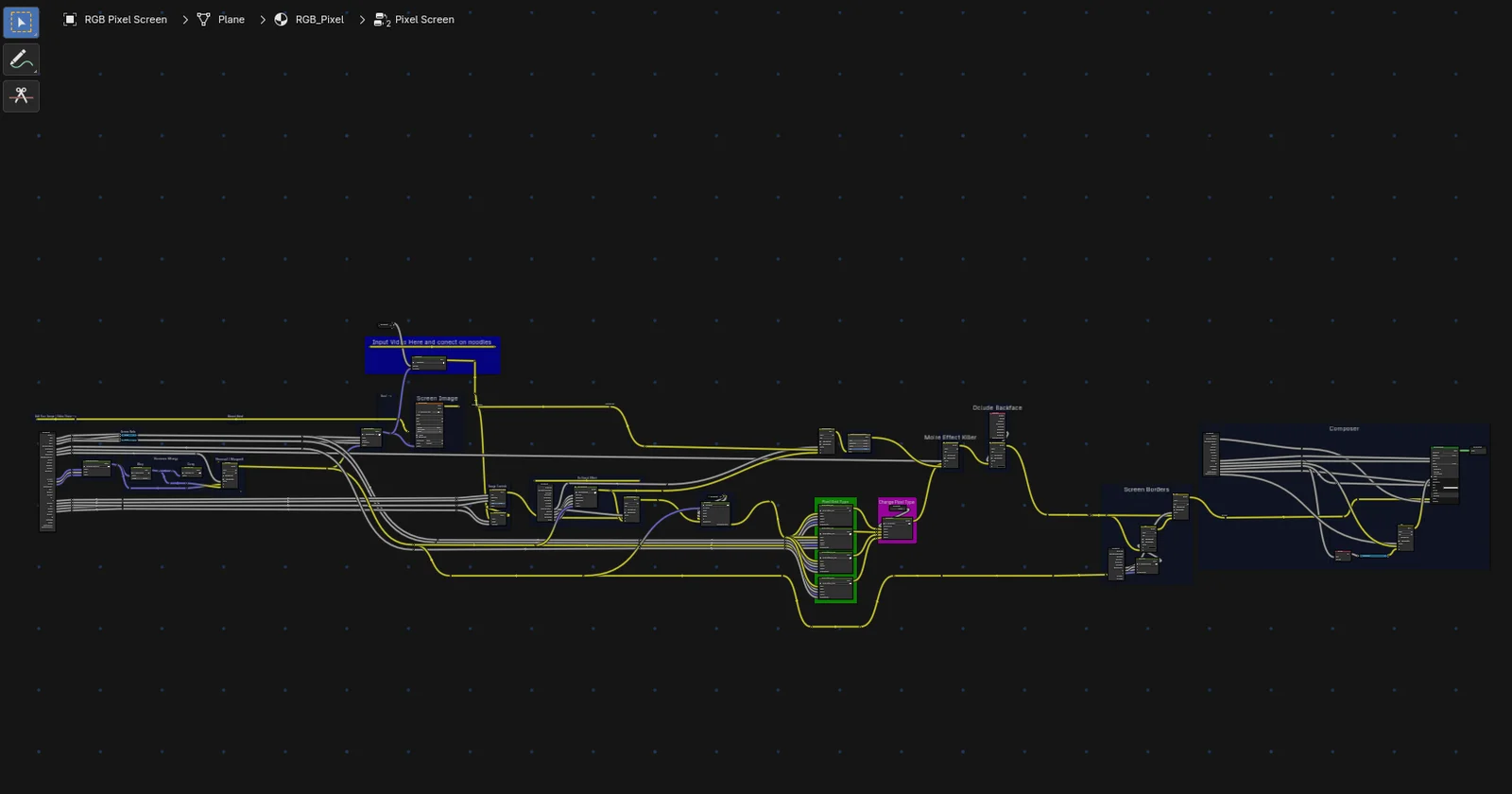The image size is (1512, 794).
Task: Activate the Select Box tool
Action: click(x=21, y=22)
